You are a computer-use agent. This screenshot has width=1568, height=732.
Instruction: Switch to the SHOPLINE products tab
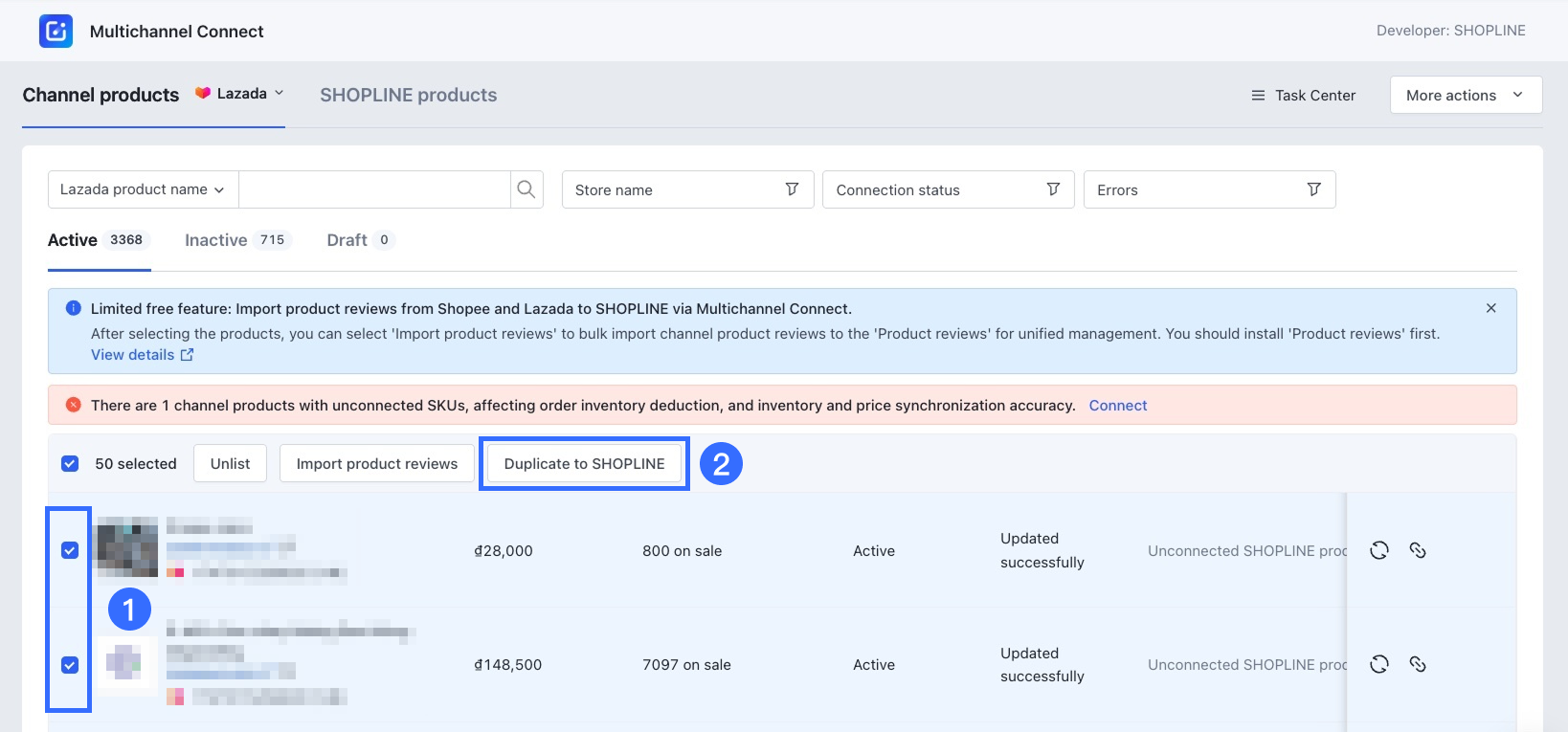(408, 95)
